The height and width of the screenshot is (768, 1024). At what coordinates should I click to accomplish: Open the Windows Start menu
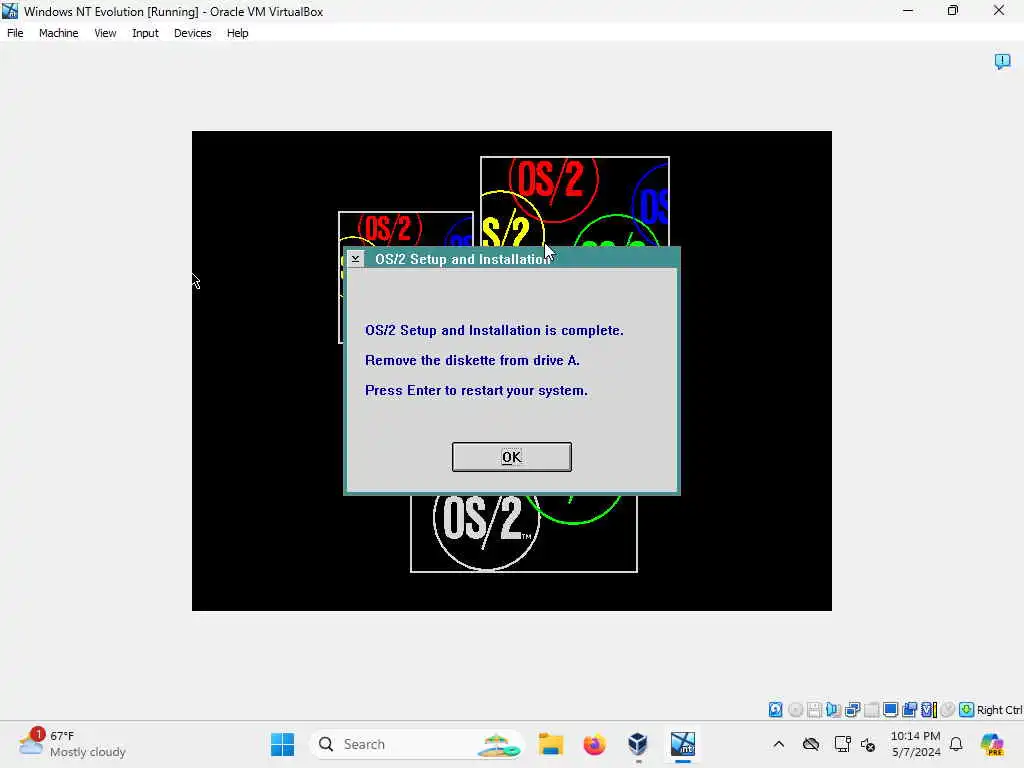point(282,744)
